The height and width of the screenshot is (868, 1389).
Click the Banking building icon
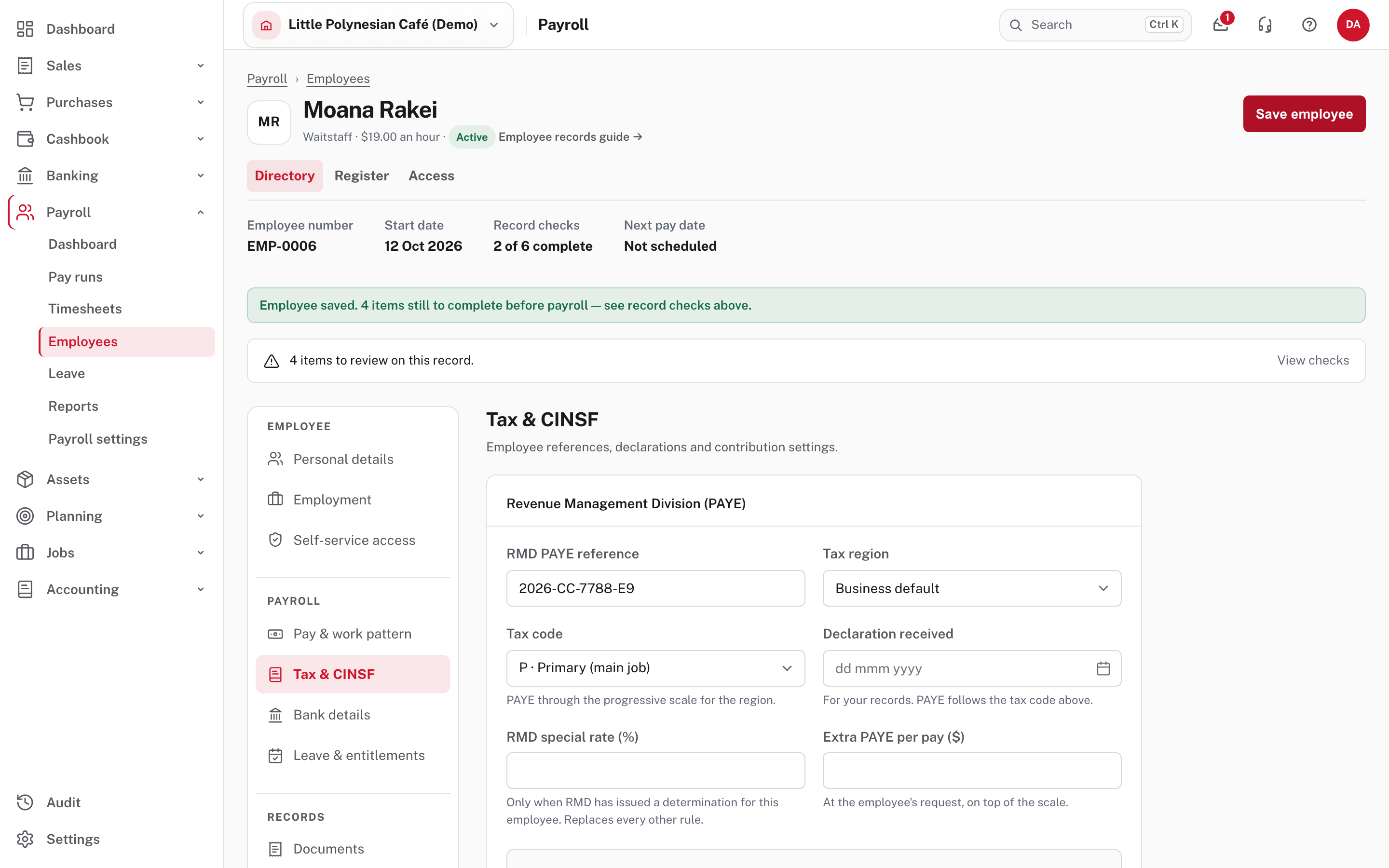tap(25, 176)
